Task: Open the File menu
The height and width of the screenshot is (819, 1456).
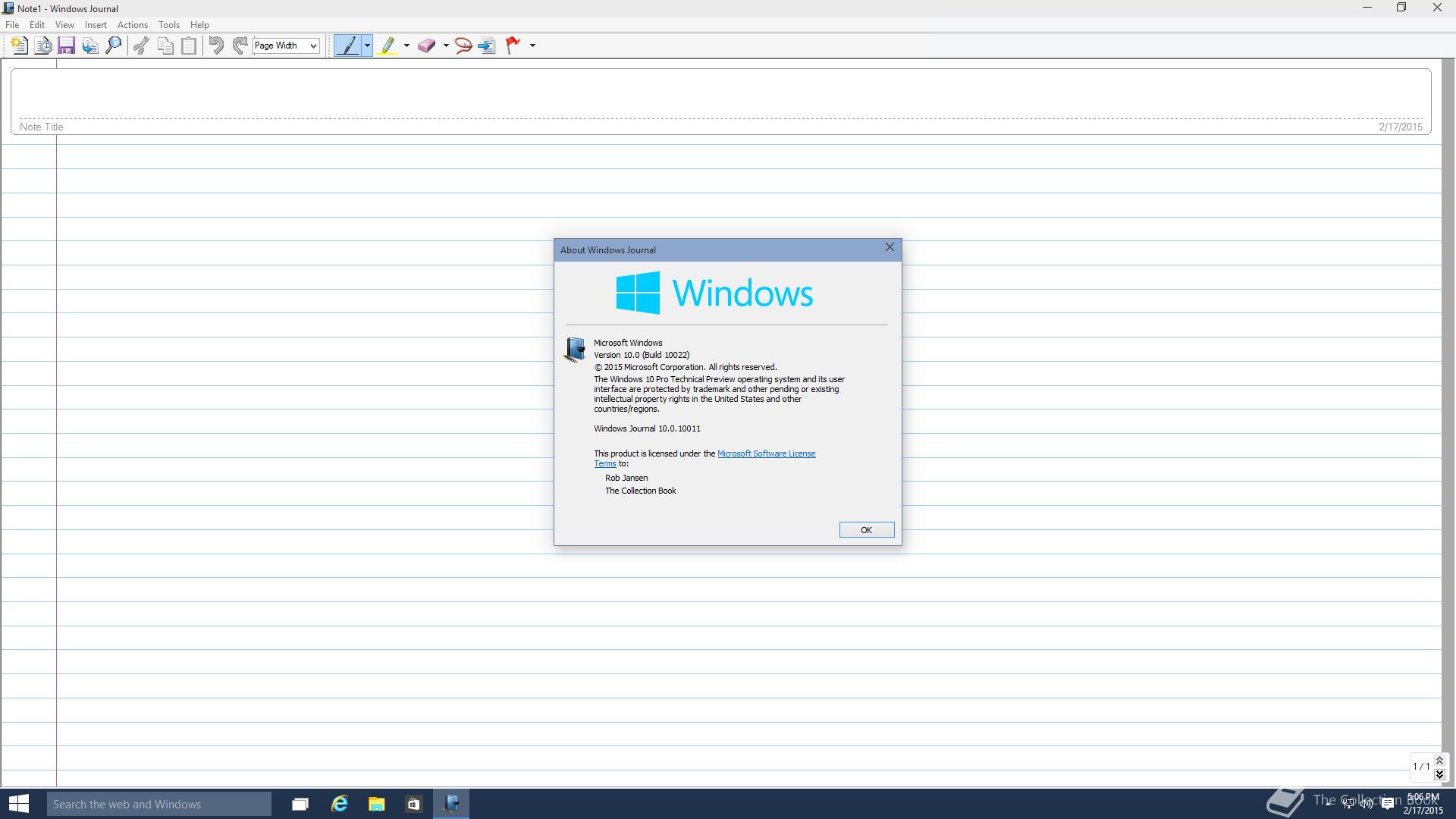Action: 12,25
